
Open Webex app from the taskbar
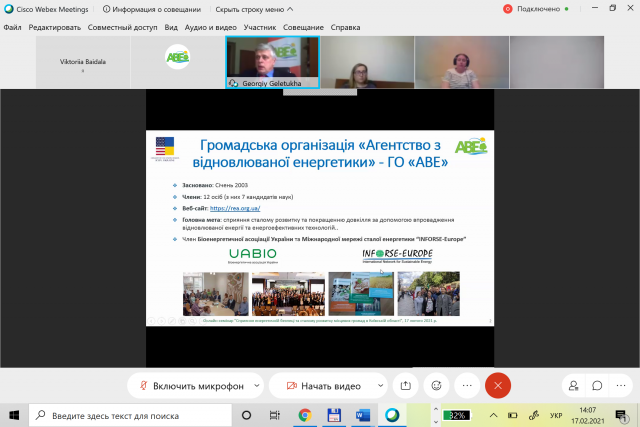click(x=392, y=416)
